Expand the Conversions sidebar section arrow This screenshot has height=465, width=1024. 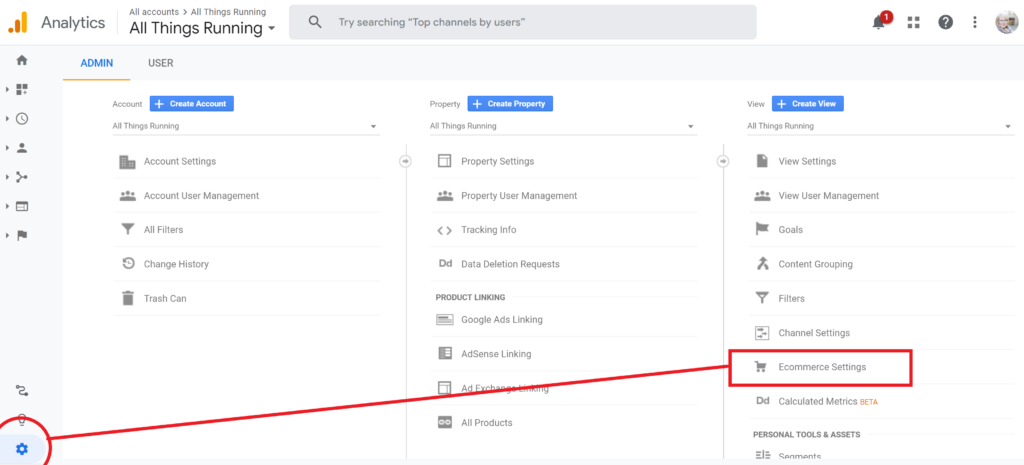pos(7,236)
